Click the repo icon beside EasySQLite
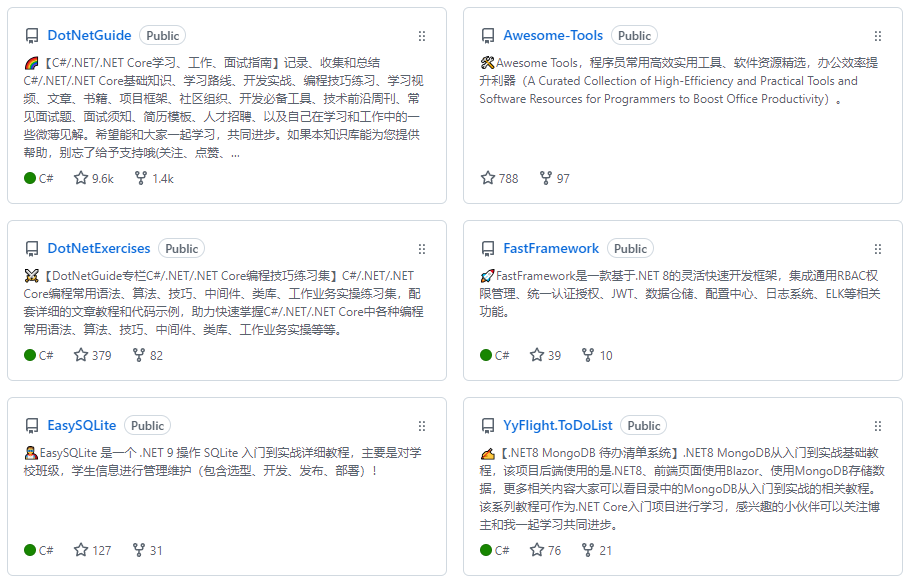This screenshot has height=582, width=907. point(32,426)
